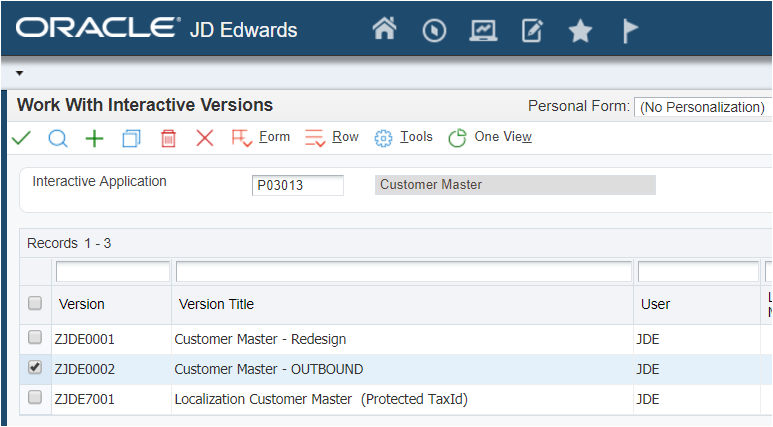The image size is (773, 427).
Task: Click the Copy icon in toolbar
Action: point(131,139)
